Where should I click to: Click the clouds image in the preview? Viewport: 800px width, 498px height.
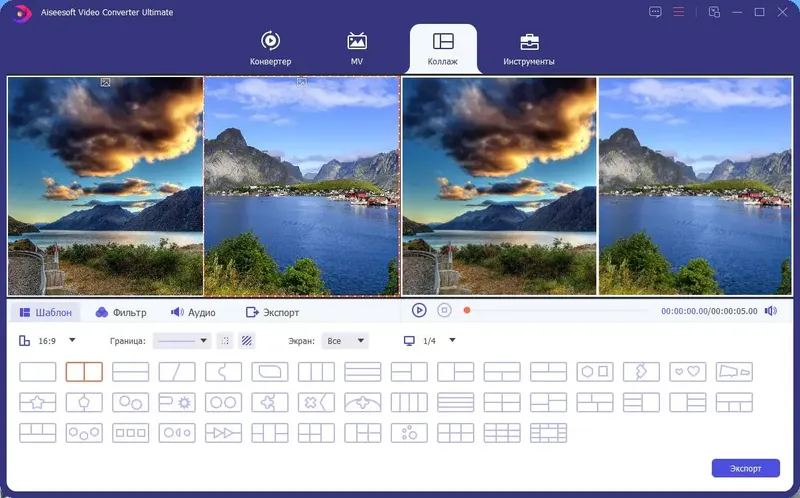coord(499,186)
